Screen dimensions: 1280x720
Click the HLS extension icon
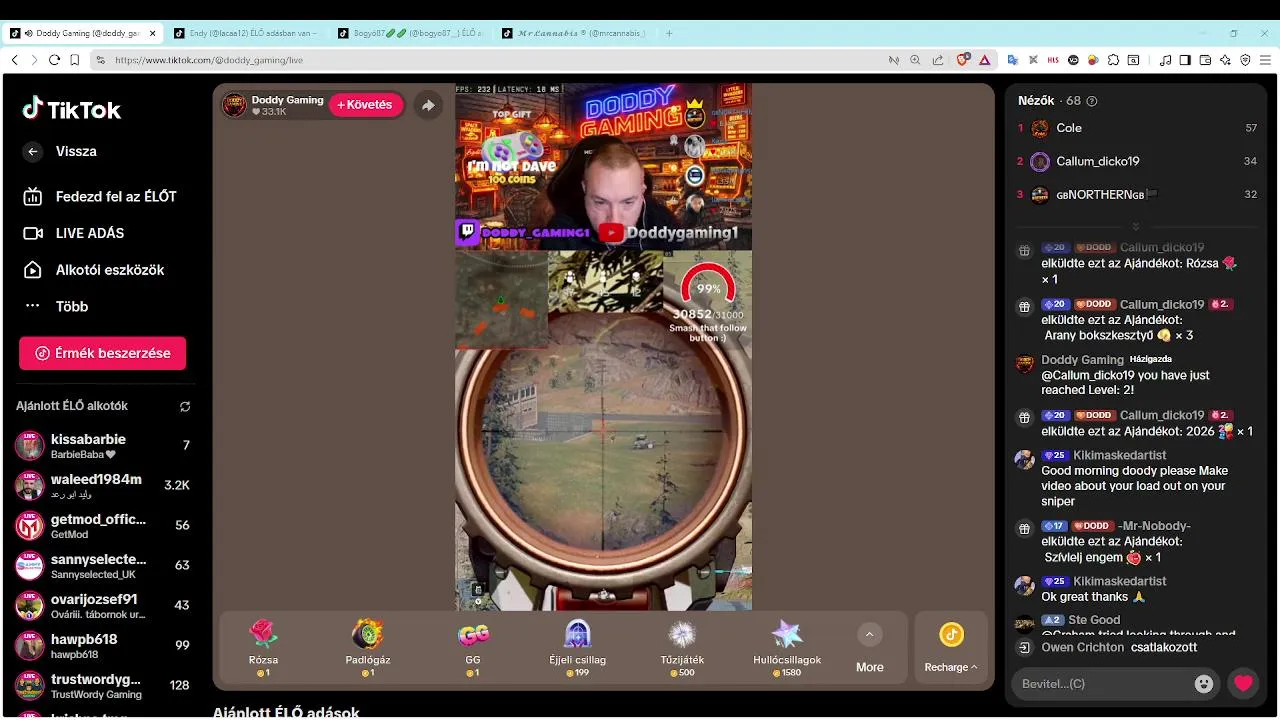tap(1053, 60)
